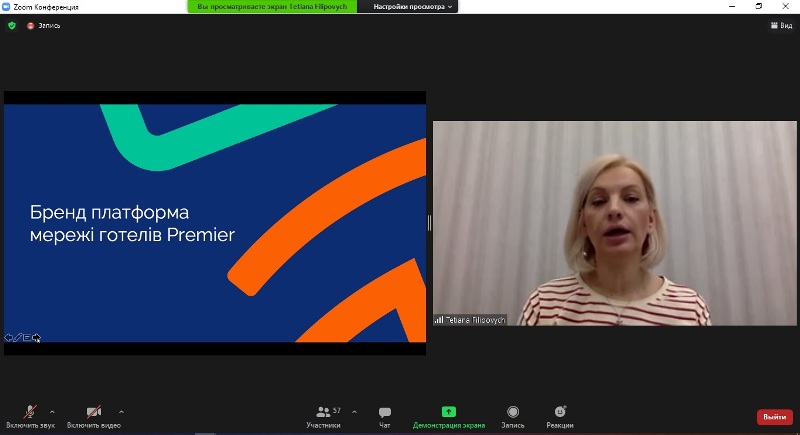Leave the meeting with Выйти
The width and height of the screenshot is (800, 435).
(774, 417)
